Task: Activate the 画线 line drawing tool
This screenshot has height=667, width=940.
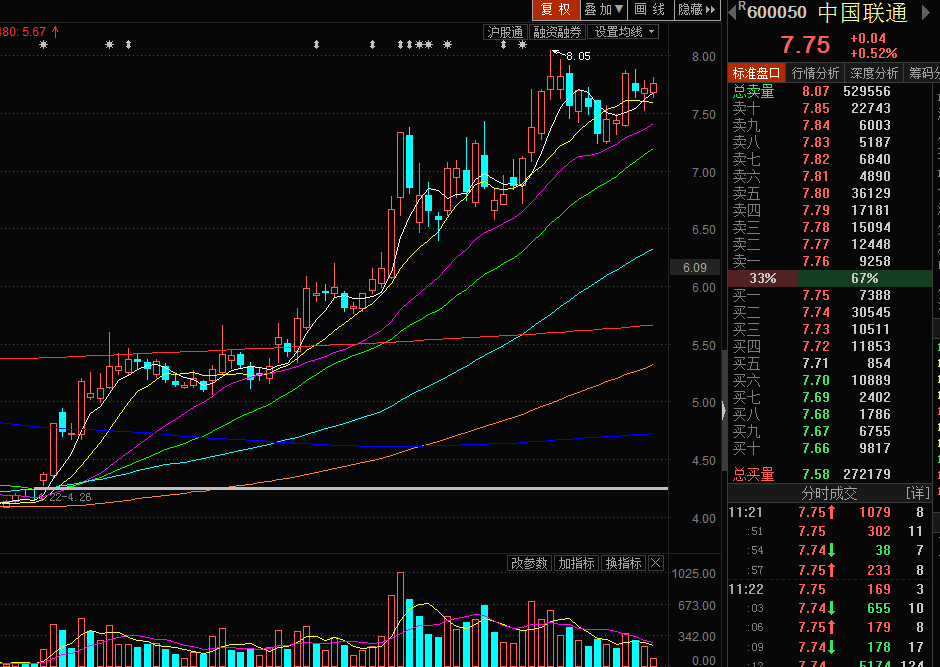Action: (650, 10)
